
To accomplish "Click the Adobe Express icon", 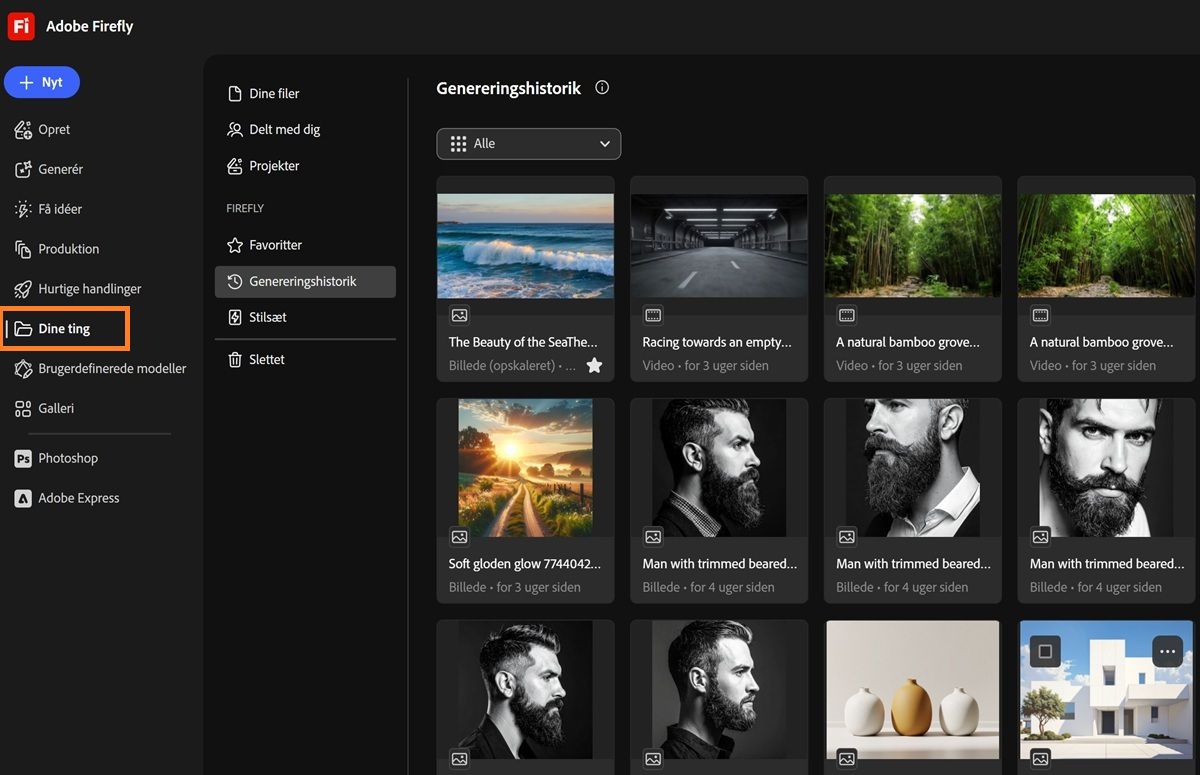I will [x=23, y=498].
